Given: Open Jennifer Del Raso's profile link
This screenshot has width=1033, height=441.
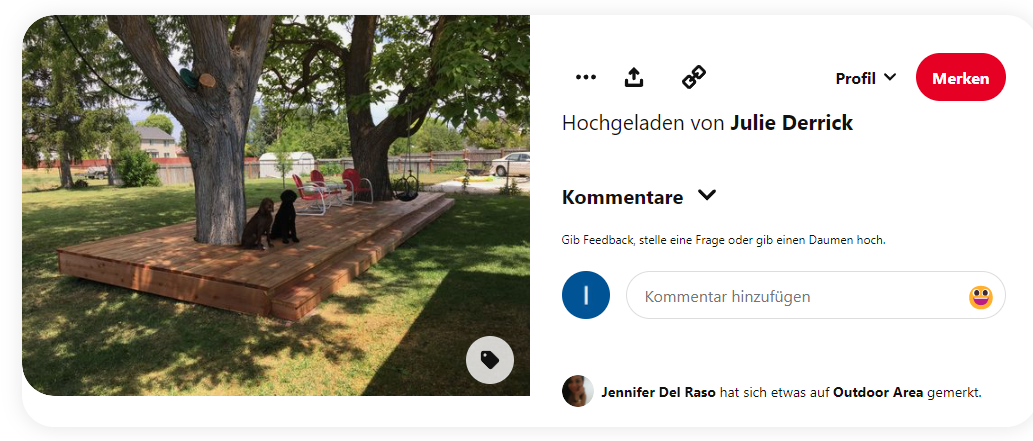Looking at the screenshot, I should pos(658,393).
